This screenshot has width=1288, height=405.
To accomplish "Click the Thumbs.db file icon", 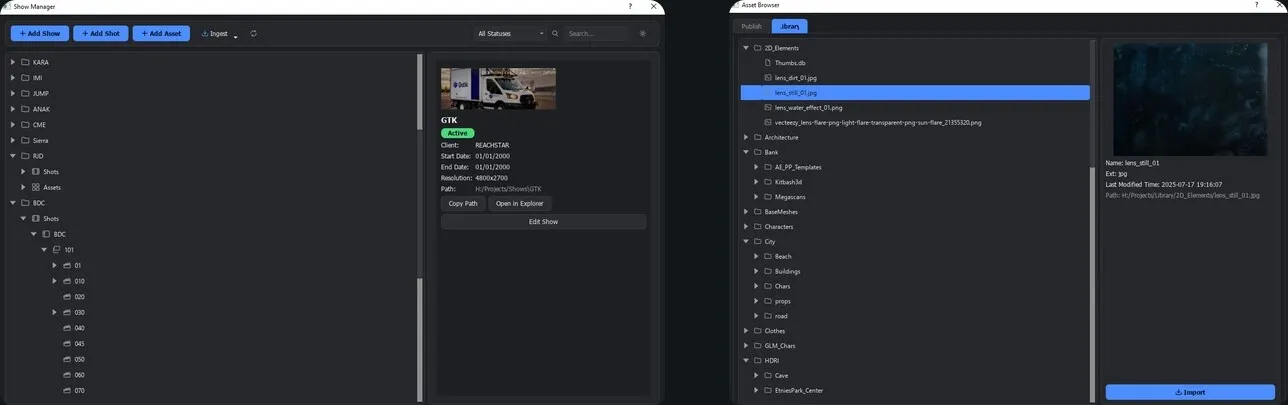I will click(x=768, y=63).
